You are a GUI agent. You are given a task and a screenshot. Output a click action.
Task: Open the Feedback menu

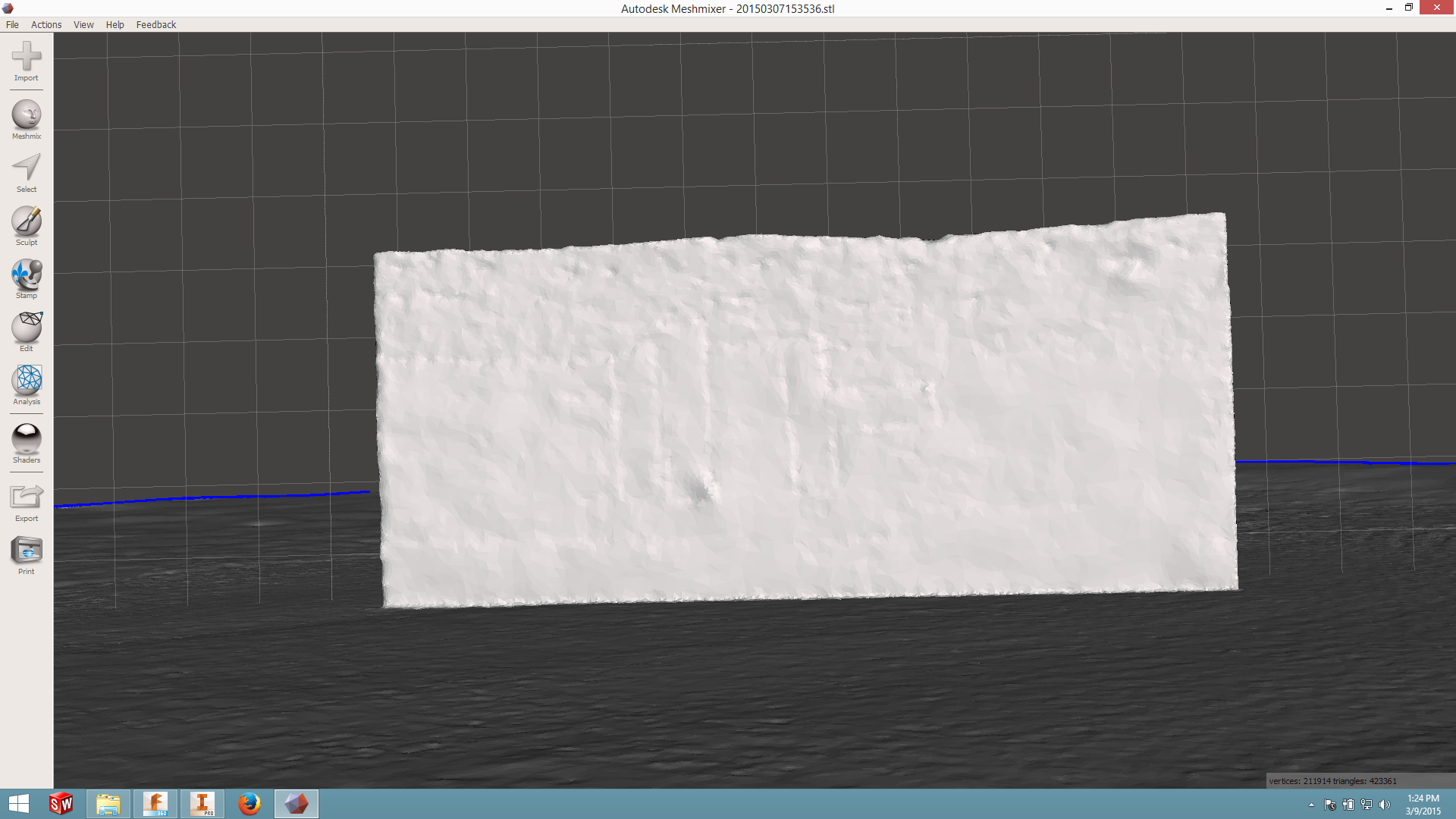156,24
